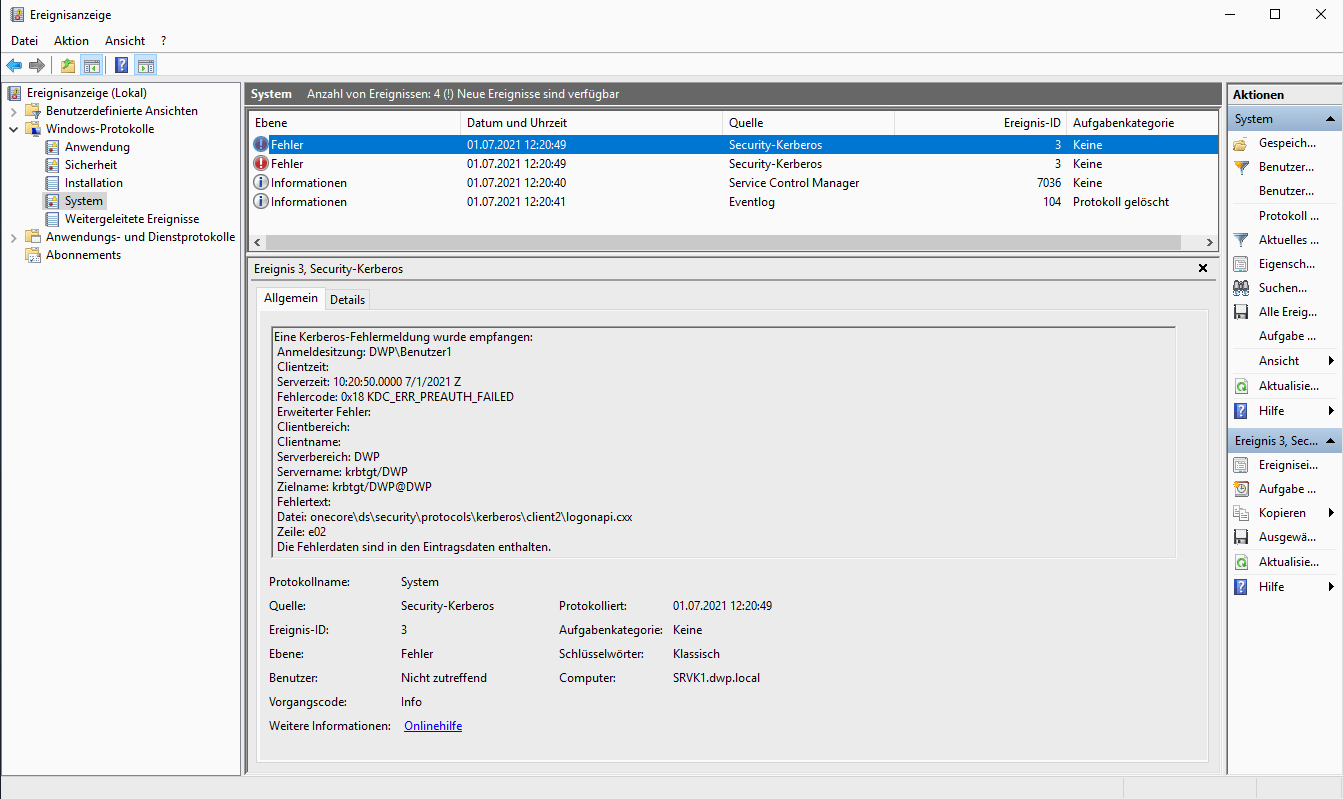Save all events via Alle Ereig... action
Screen dimensions: 1343x799
[1286, 312]
